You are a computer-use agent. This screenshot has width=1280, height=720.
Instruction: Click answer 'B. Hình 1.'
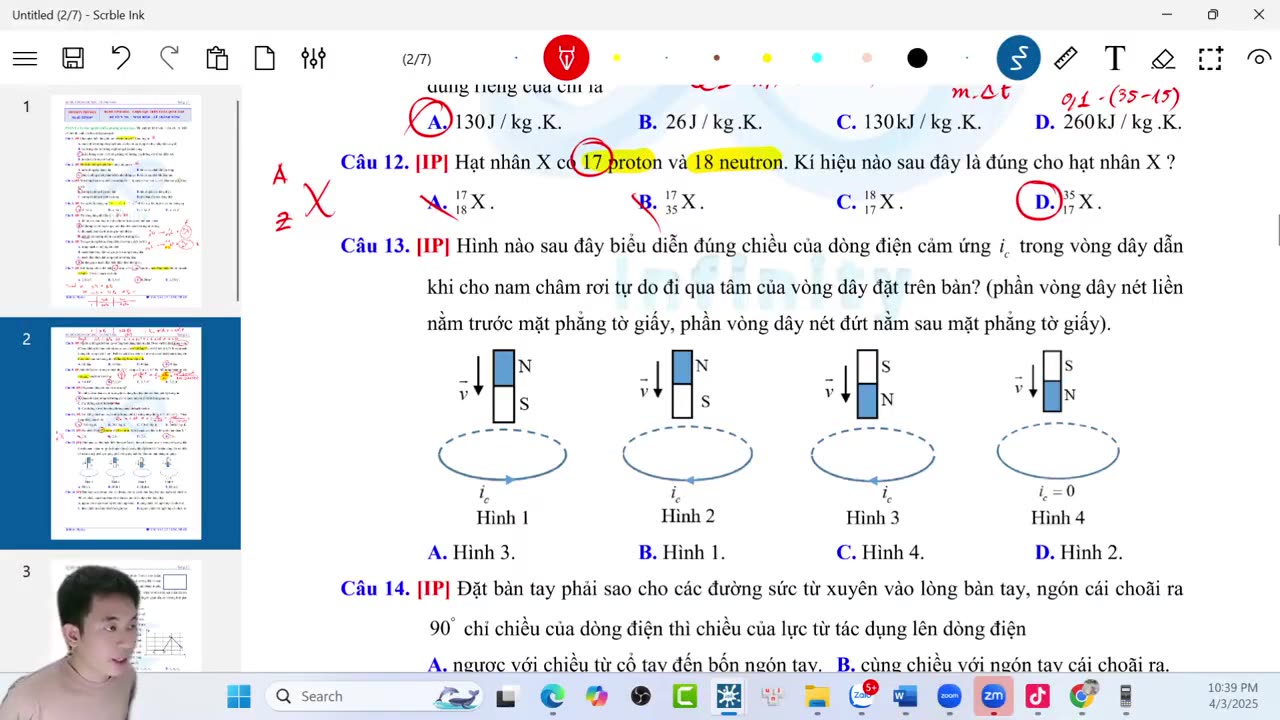coord(682,552)
